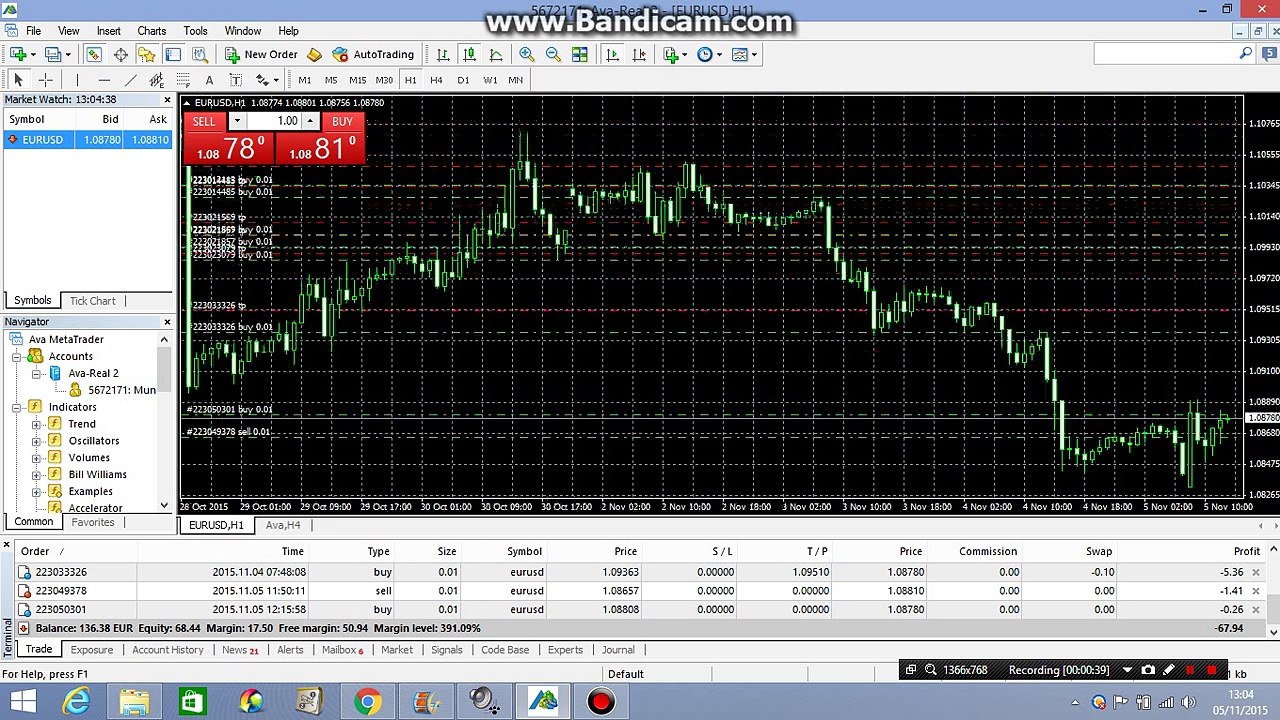Switch chart to line chart
Screen dimensions: 1280x720
coord(496,55)
